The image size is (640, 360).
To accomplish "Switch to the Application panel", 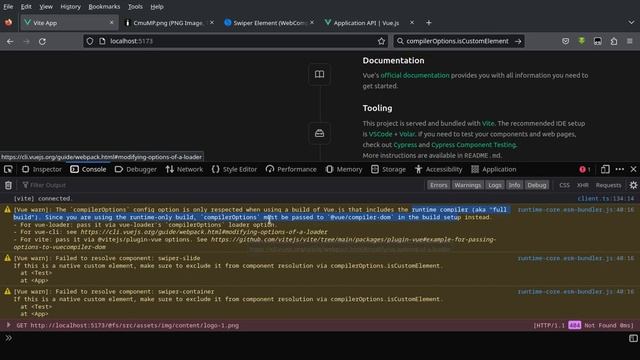I will coord(493,169).
